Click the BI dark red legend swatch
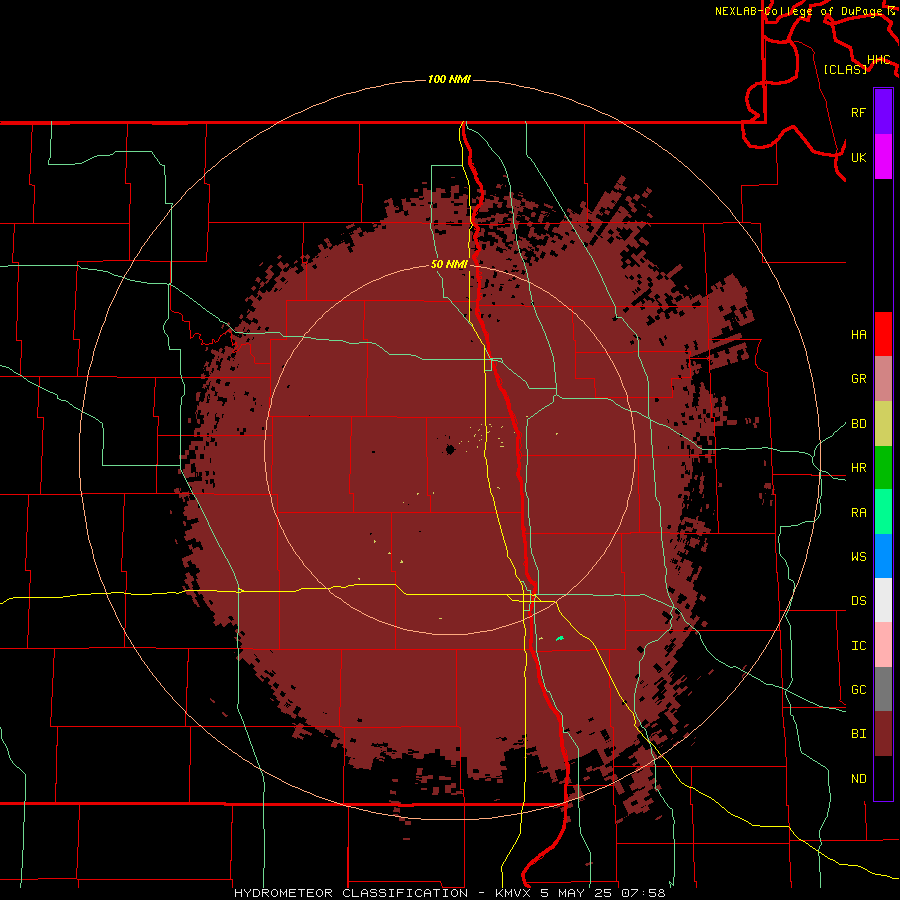 [x=883, y=734]
